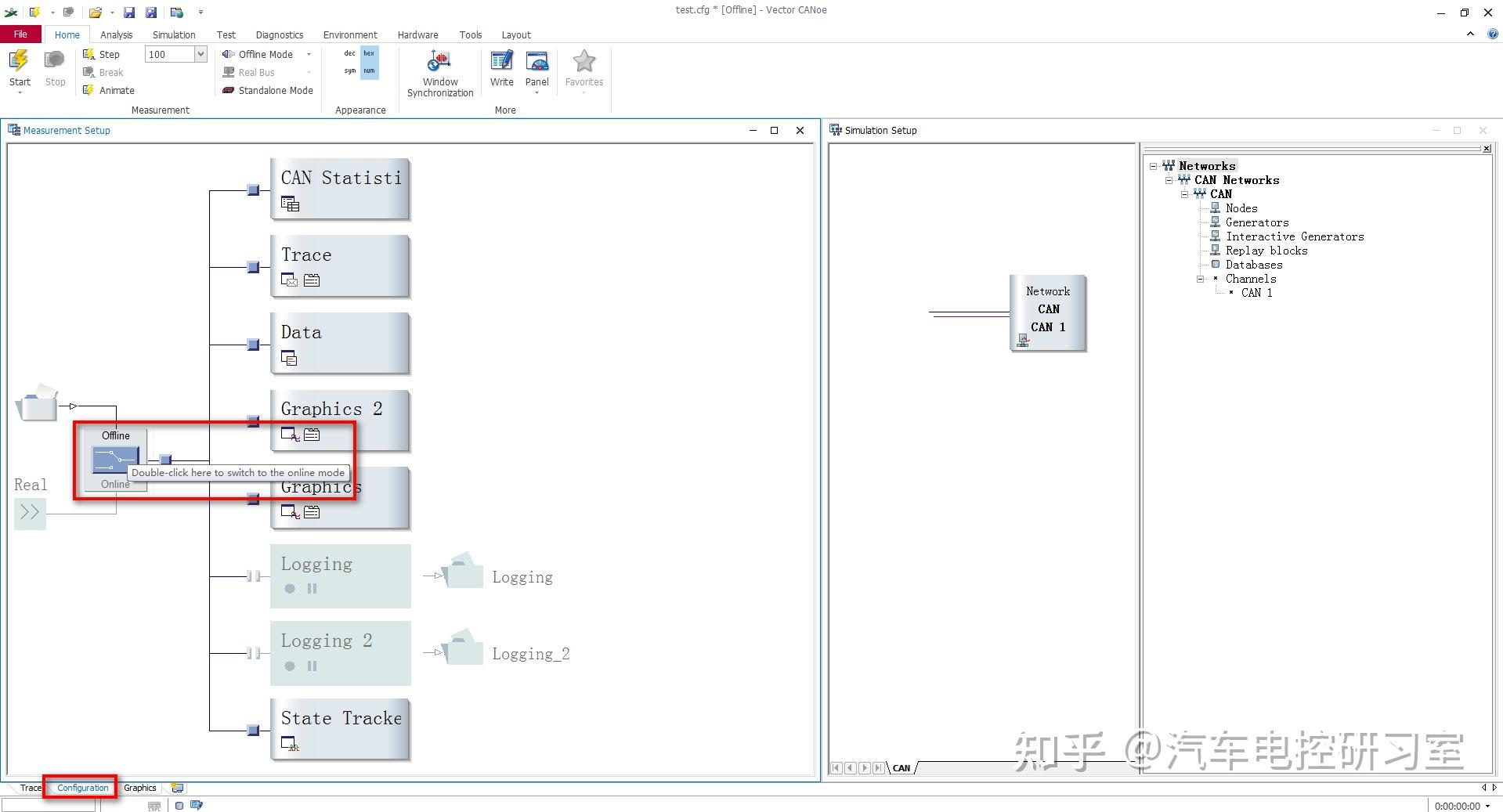Viewport: 1503px width, 812px height.
Task: Start the measurement with the Start icon
Action: tap(20, 61)
